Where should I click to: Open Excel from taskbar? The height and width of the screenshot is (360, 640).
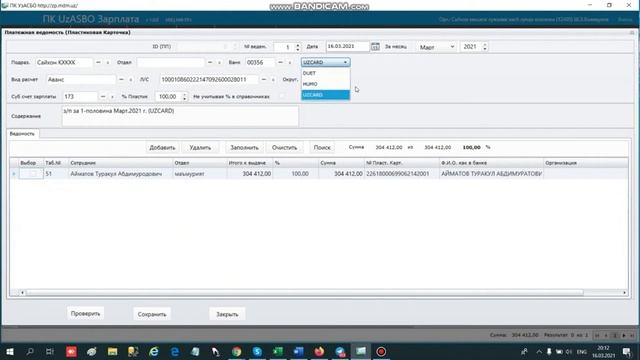tap(278, 351)
